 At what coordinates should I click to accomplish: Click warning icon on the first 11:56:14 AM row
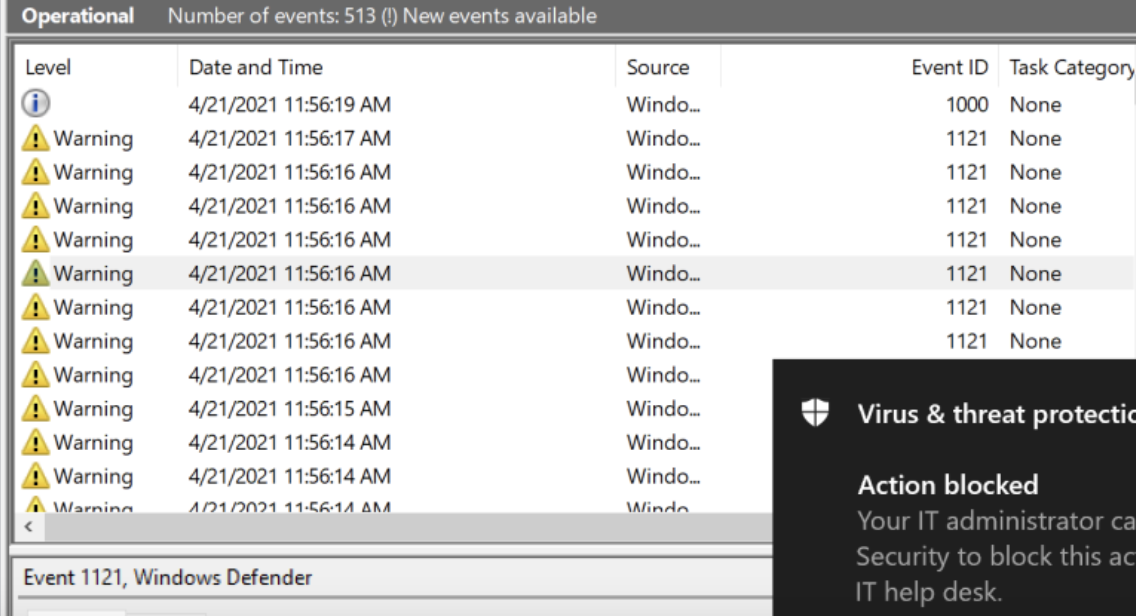(36, 443)
